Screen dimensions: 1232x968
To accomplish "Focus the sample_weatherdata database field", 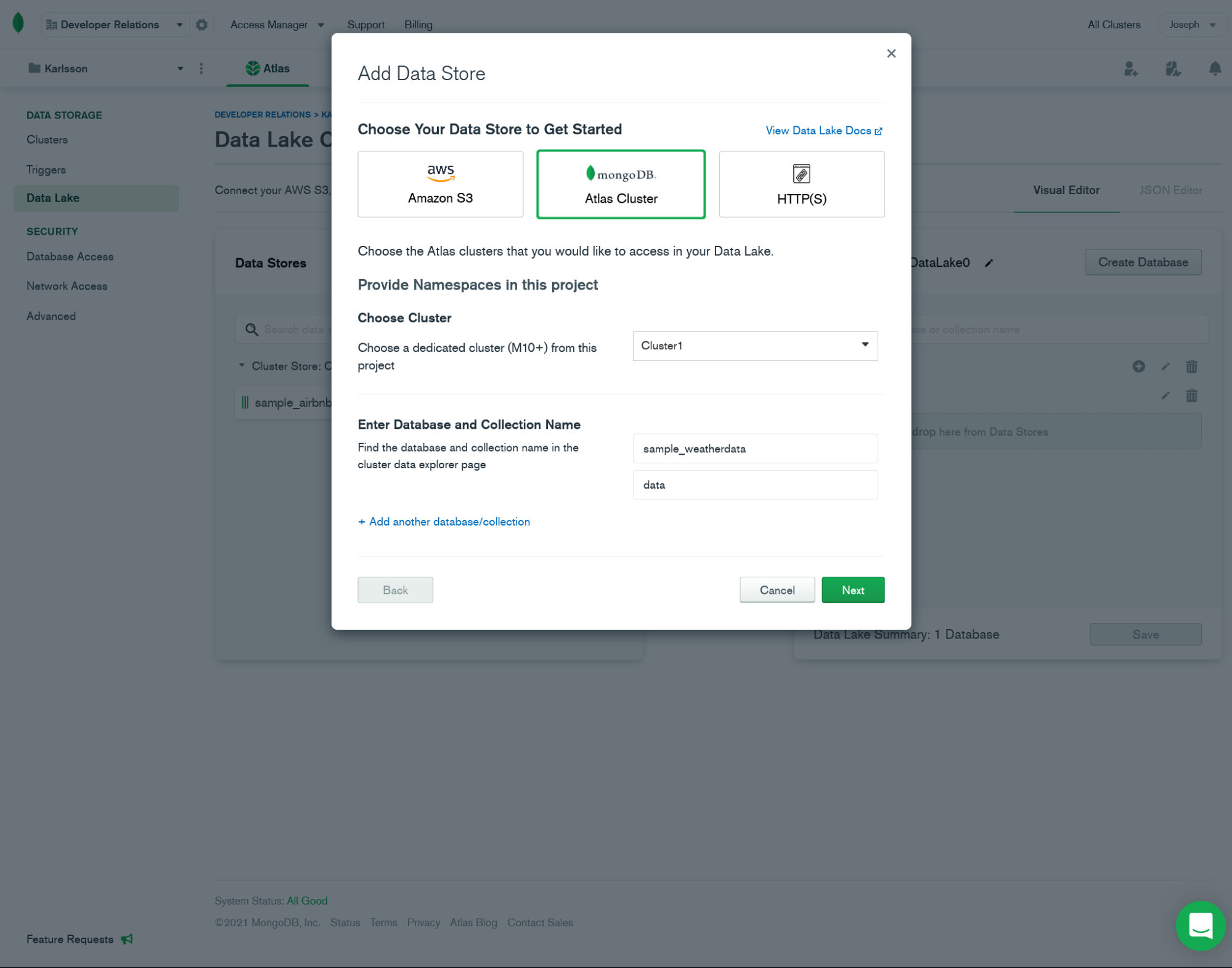I will [755, 449].
